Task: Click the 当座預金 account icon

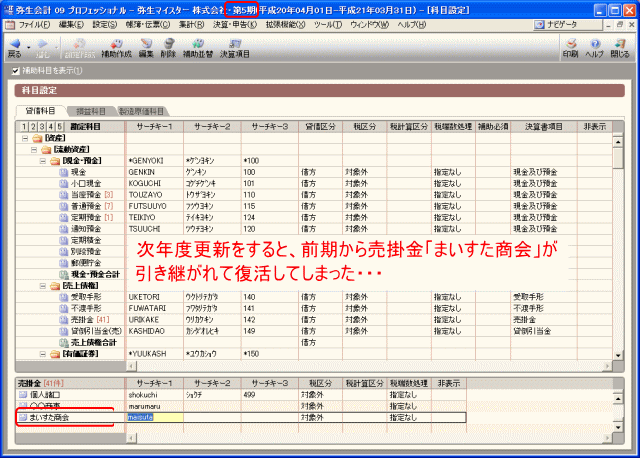Action: 64,195
